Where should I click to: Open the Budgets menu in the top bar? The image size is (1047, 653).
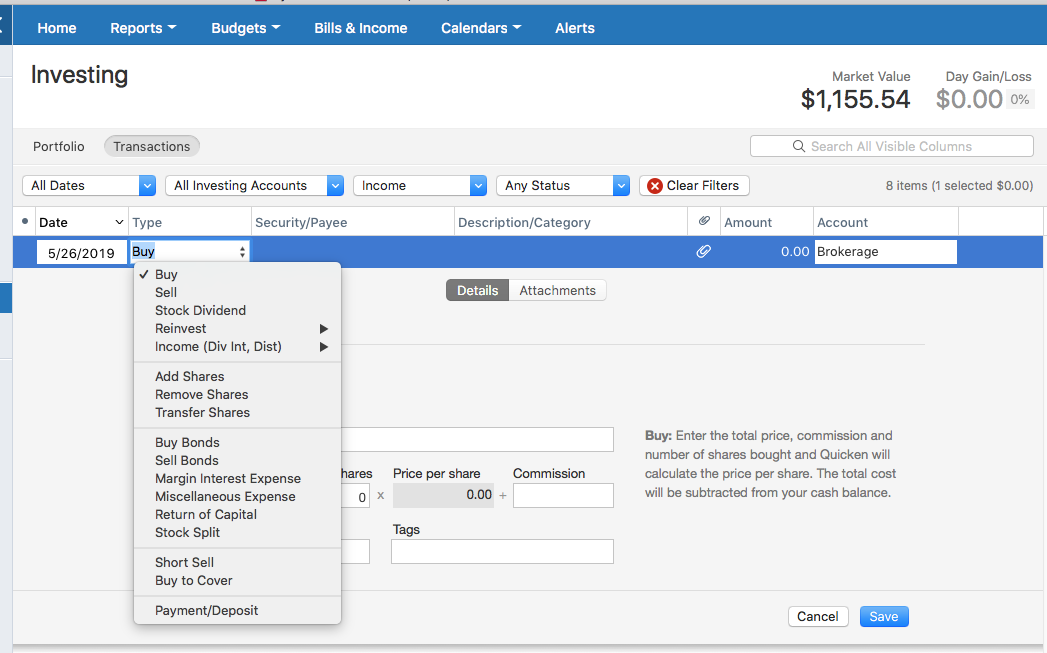[245, 28]
